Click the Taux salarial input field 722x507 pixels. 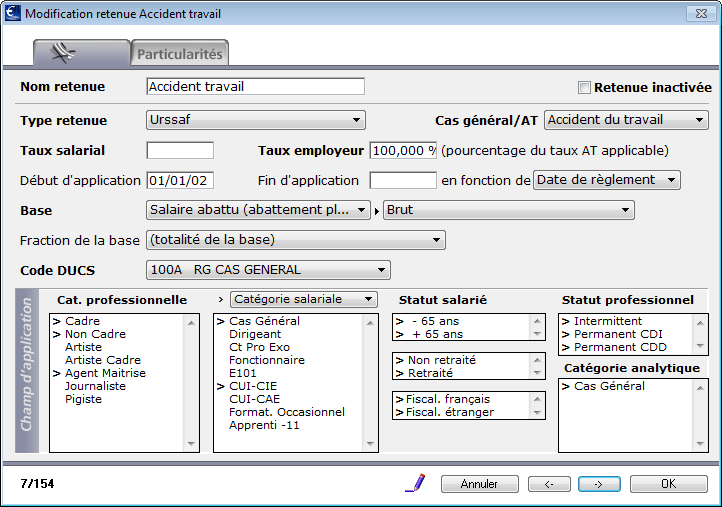coord(180,150)
